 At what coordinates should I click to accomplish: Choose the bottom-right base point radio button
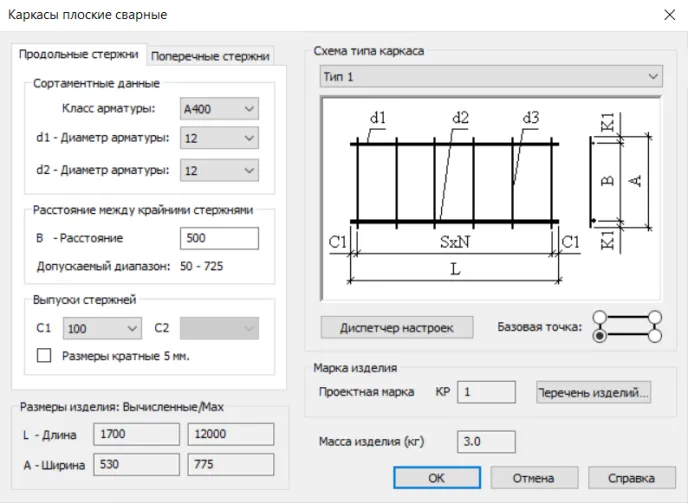pyautogui.click(x=655, y=337)
